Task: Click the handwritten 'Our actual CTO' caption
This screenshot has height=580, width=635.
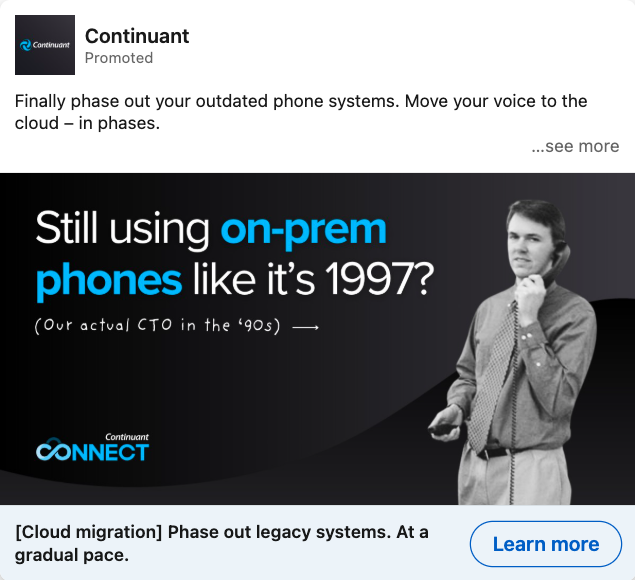Action: tap(158, 326)
